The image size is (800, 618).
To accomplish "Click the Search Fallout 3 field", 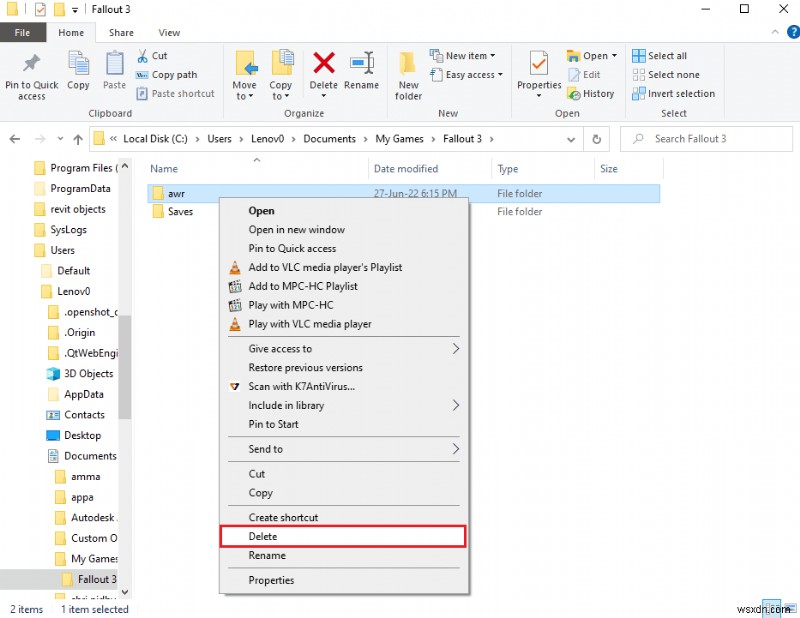I will 706,139.
